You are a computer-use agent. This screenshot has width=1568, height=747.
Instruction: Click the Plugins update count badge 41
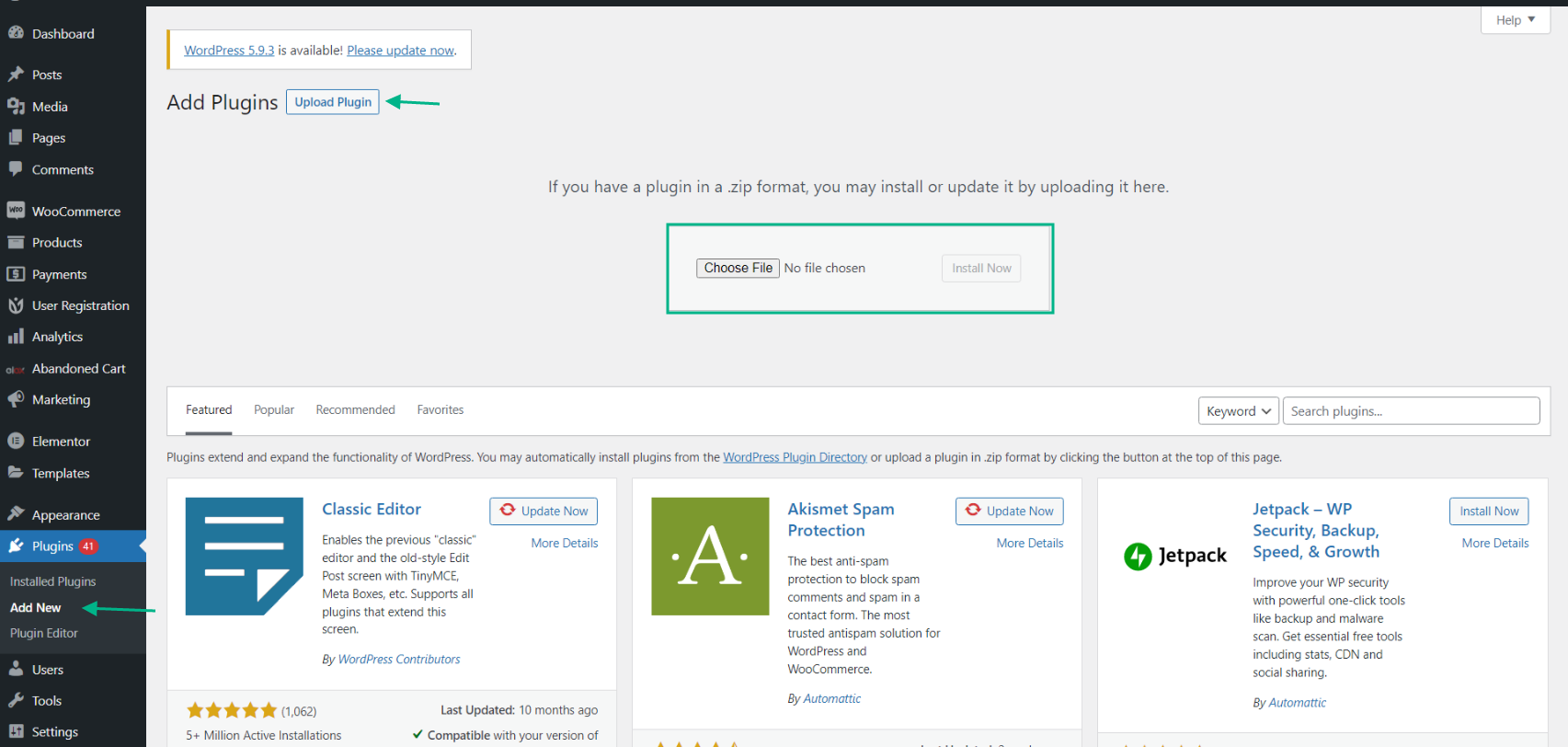tap(88, 546)
